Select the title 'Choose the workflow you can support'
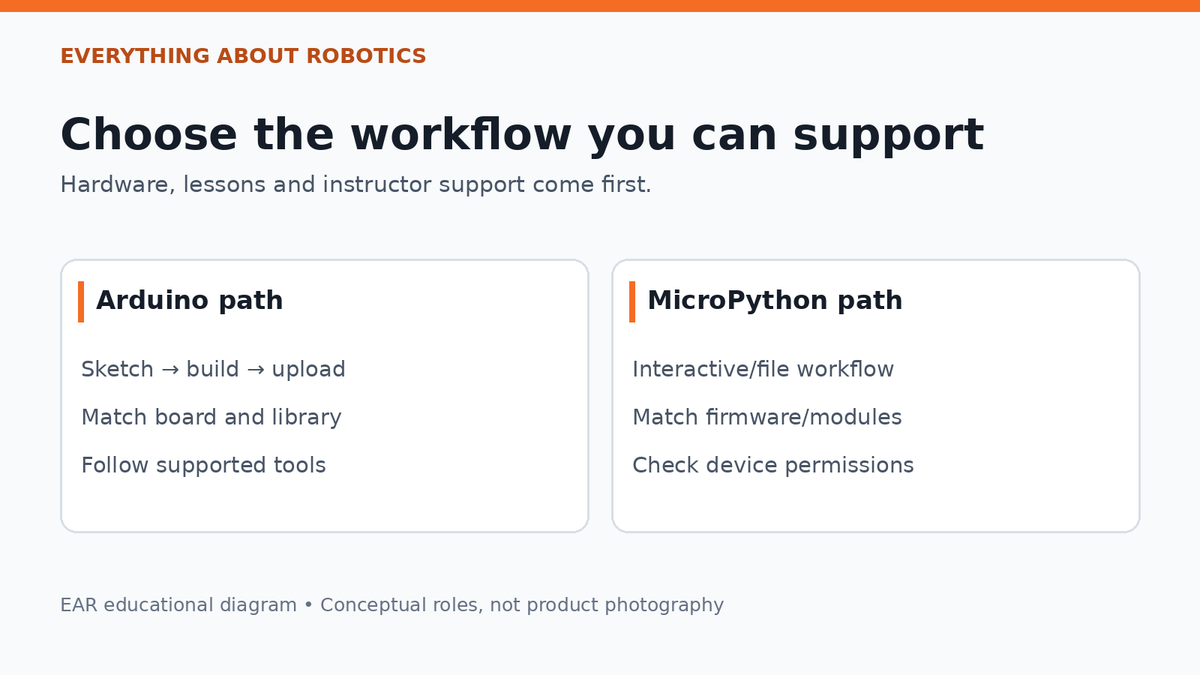 [x=522, y=135]
